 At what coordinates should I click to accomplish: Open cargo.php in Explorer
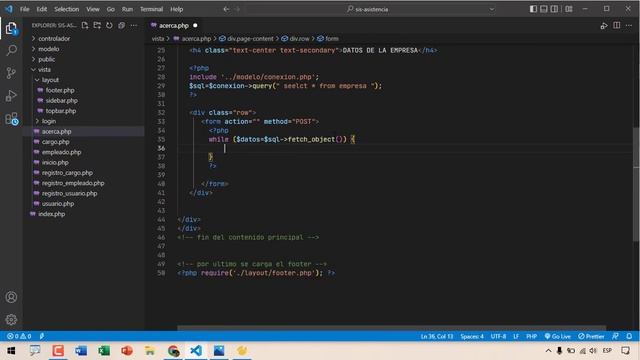coord(56,142)
